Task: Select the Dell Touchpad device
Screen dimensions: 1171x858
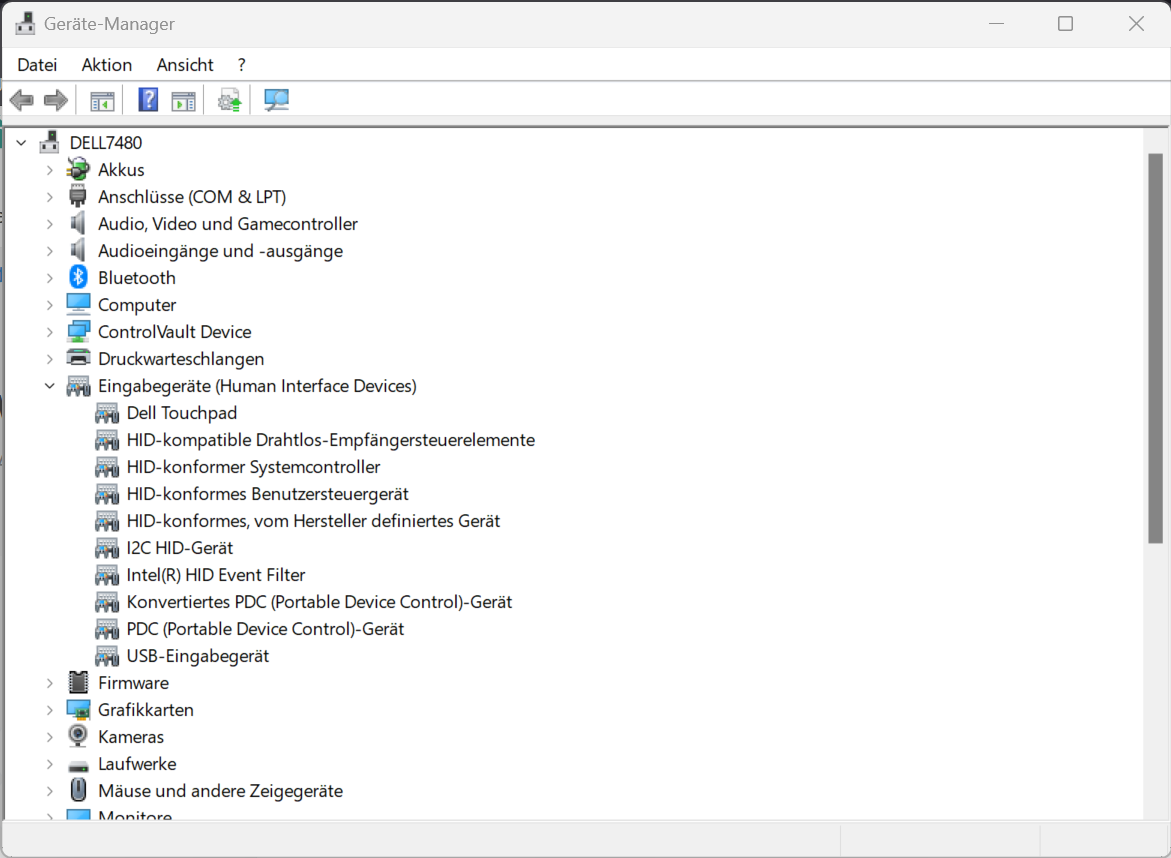Action: pos(181,413)
